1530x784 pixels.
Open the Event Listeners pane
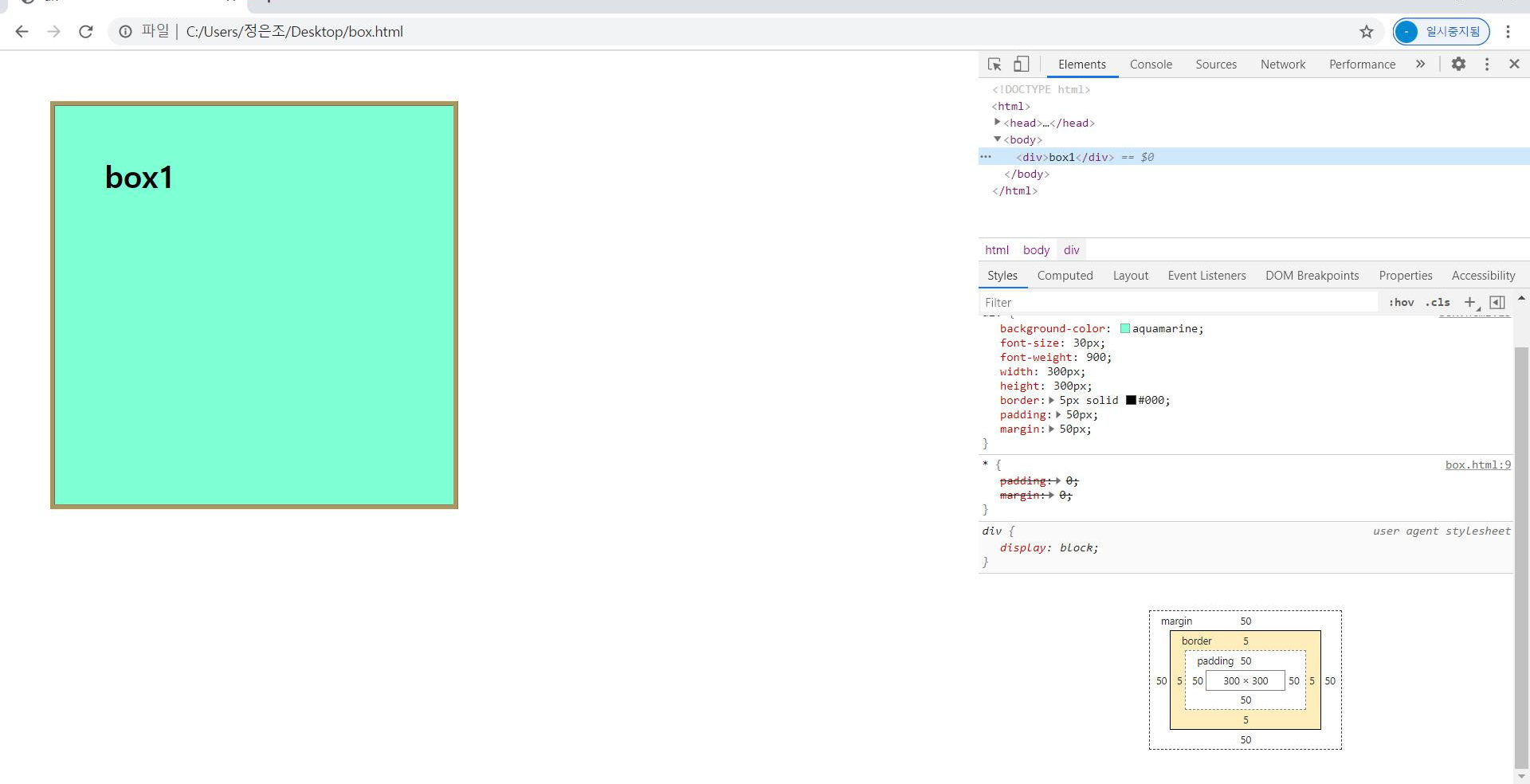point(1206,276)
